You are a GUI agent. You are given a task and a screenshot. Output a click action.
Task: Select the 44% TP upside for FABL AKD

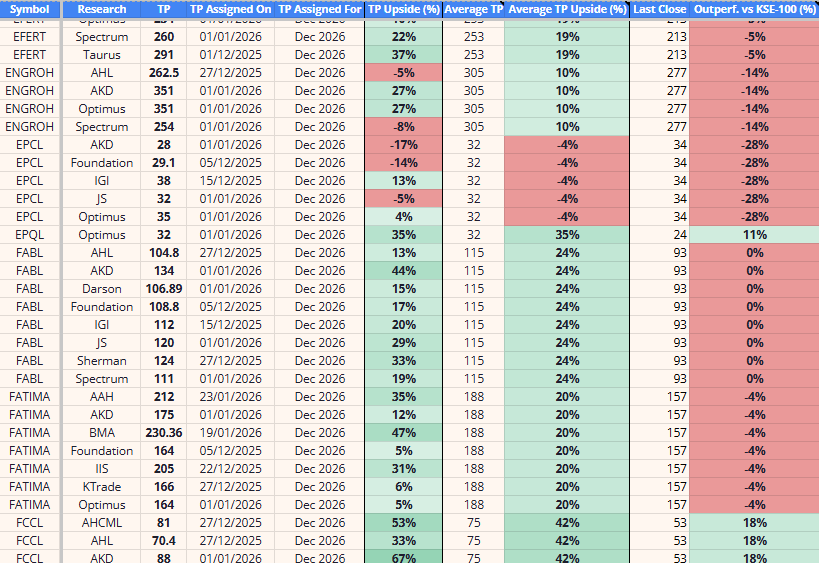coord(404,271)
